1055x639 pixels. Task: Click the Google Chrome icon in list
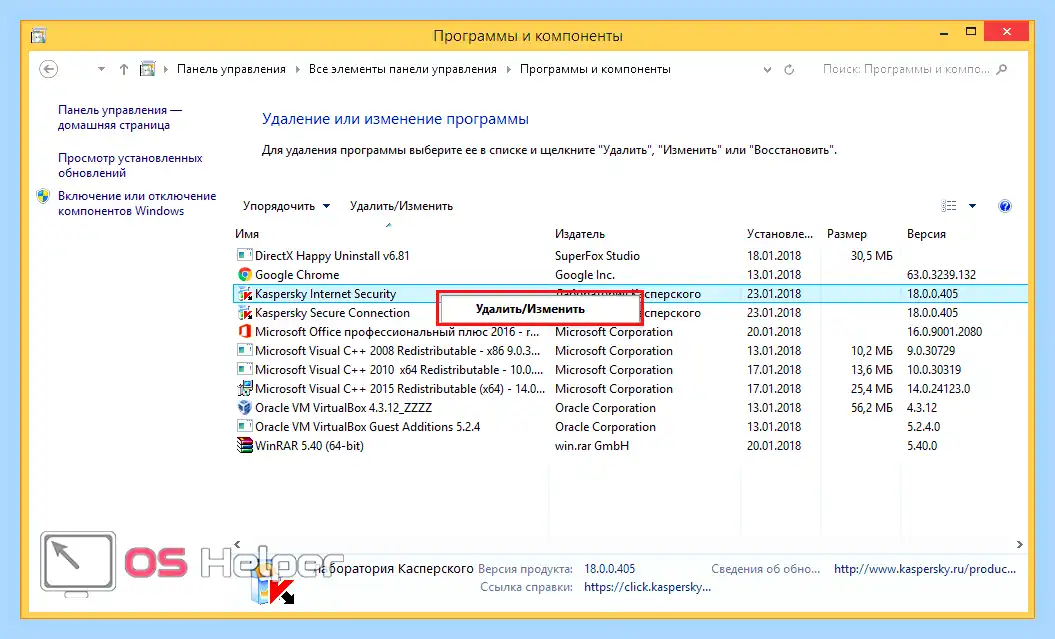point(244,274)
